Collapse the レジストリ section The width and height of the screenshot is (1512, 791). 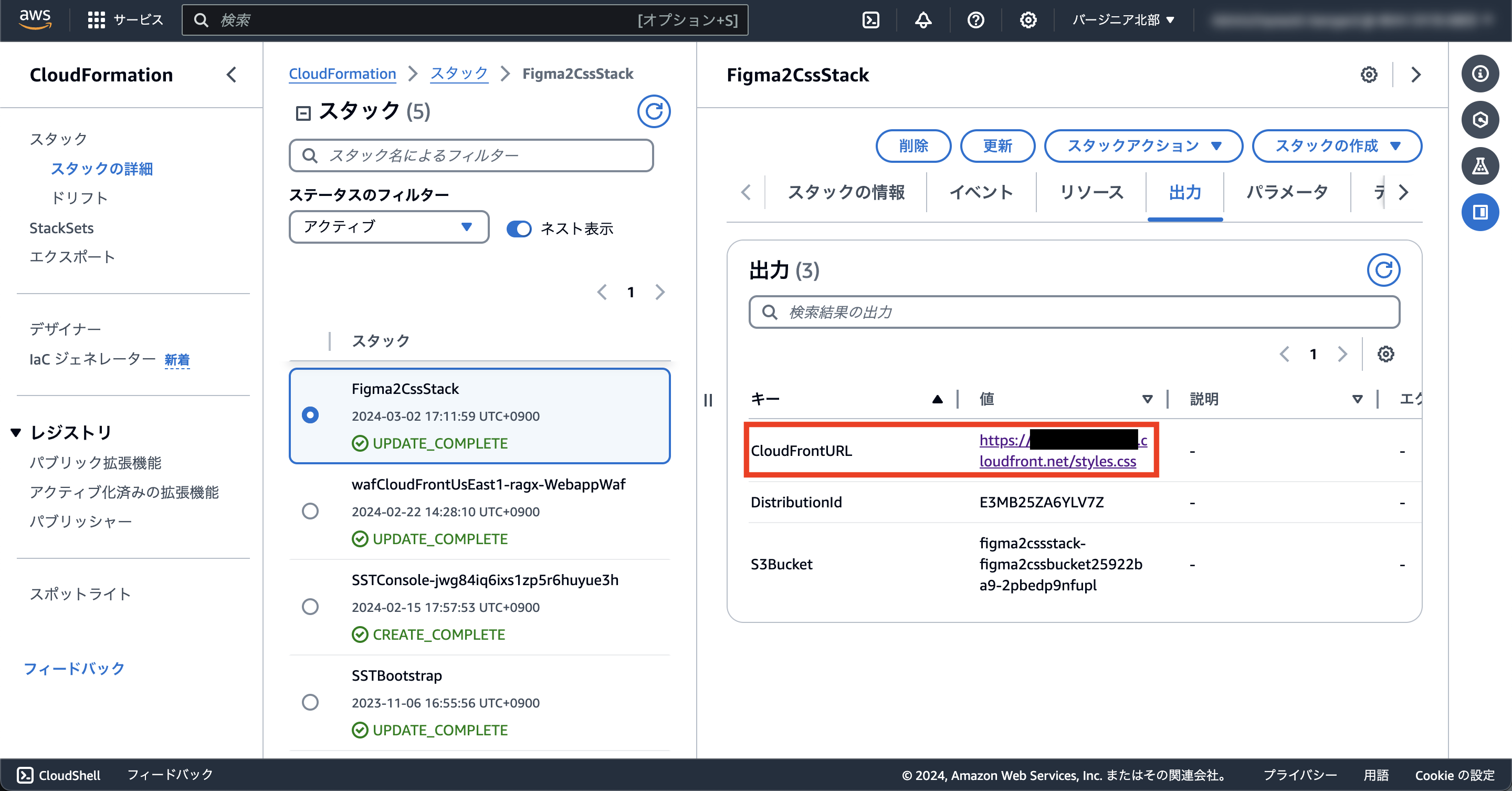coord(16,433)
